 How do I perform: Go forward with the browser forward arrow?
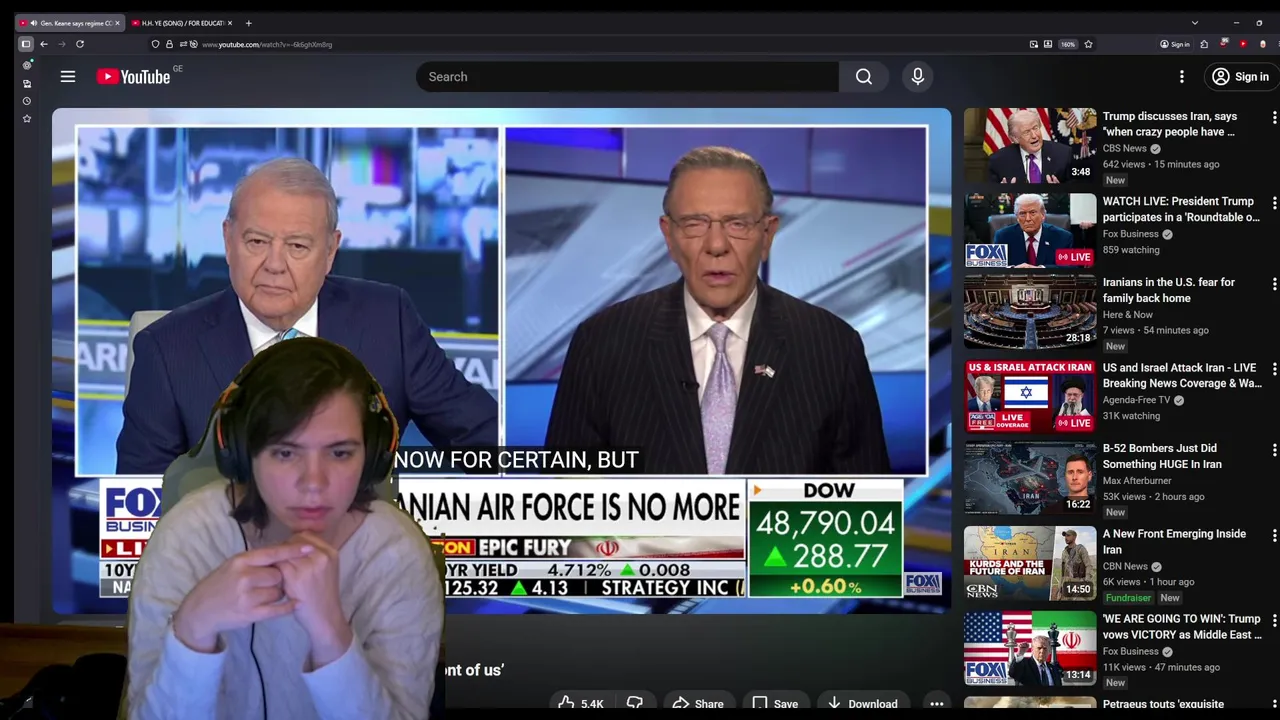click(x=62, y=44)
